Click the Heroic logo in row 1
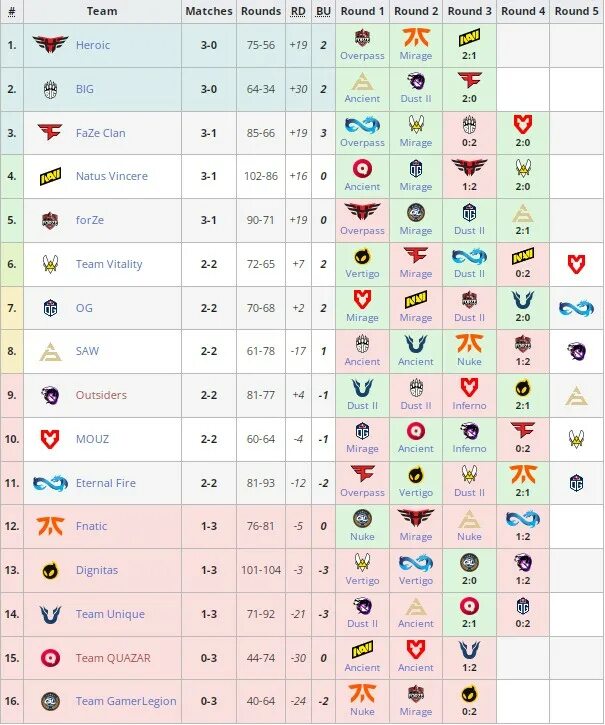The image size is (605, 725). click(50, 45)
